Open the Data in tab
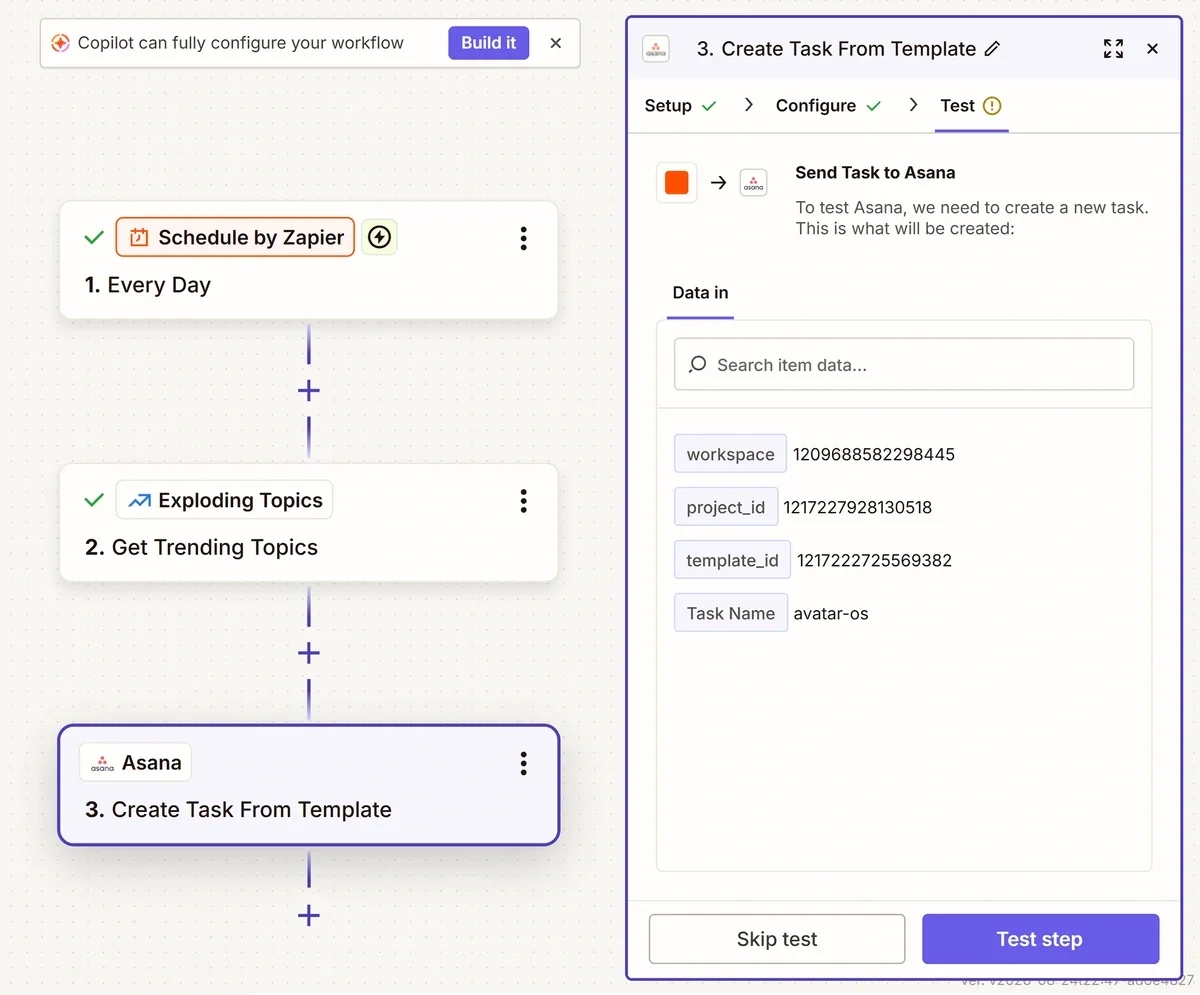Image resolution: width=1200 pixels, height=995 pixels. (700, 293)
